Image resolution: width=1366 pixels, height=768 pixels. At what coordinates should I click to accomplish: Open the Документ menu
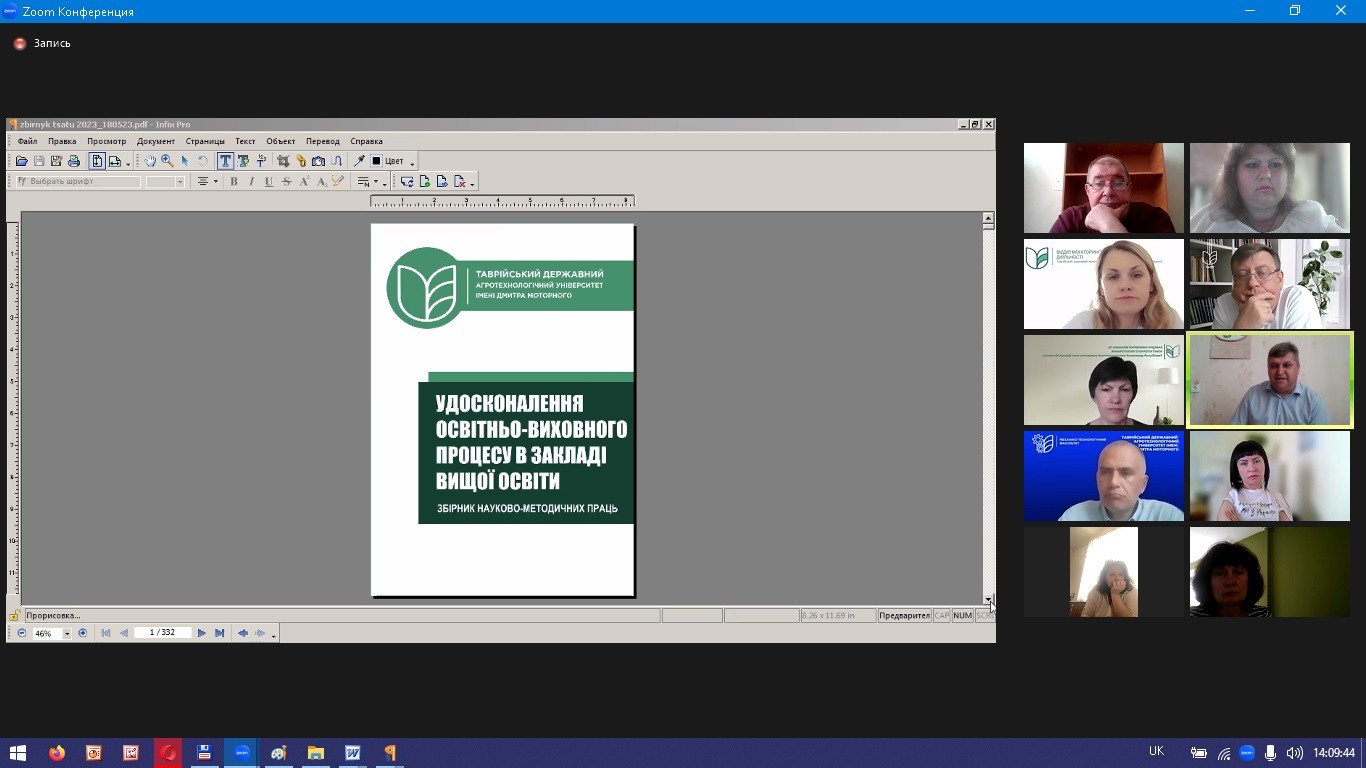pos(155,141)
